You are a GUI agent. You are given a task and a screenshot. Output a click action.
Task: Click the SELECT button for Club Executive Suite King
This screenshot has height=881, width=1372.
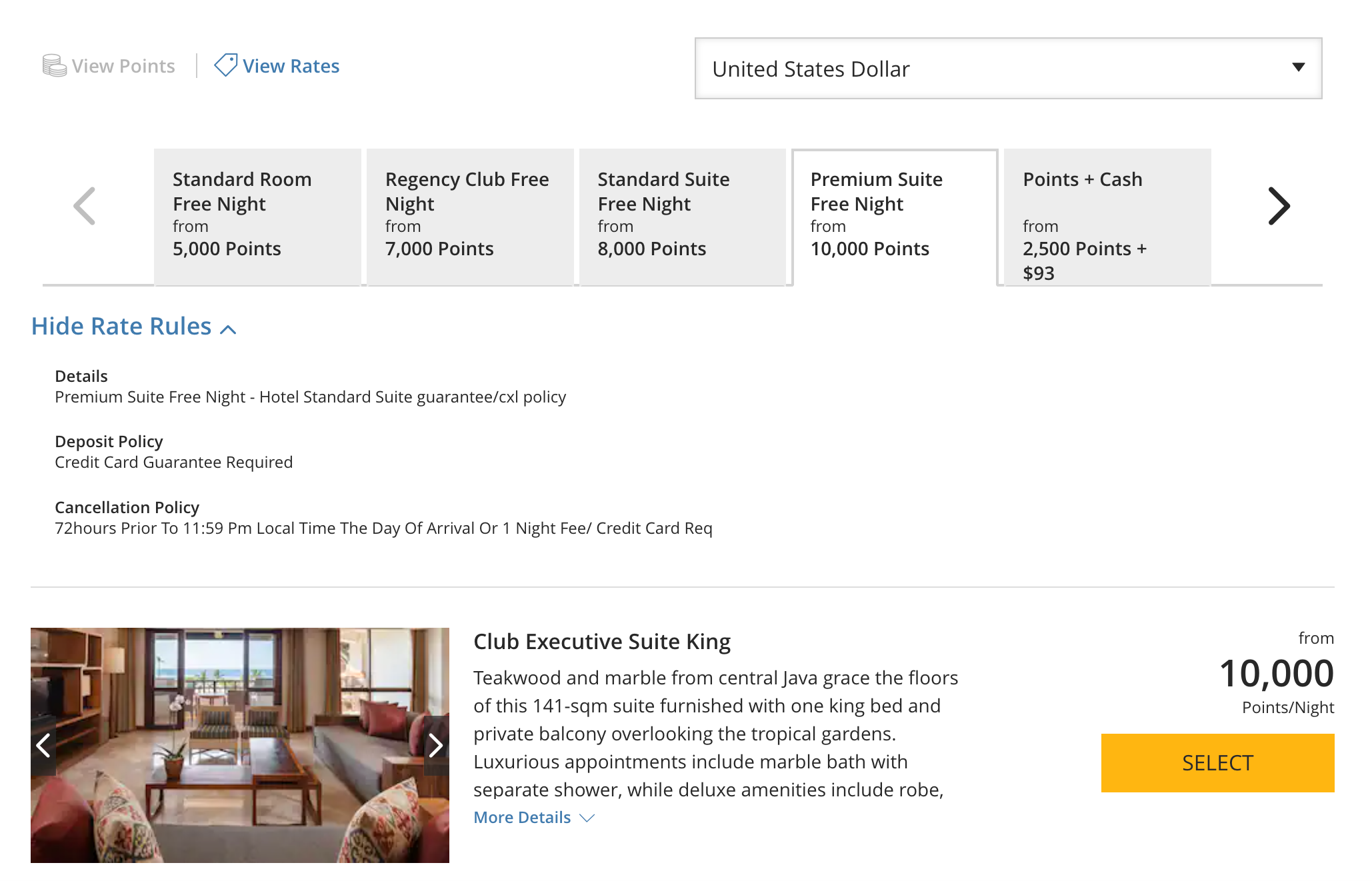pyautogui.click(x=1217, y=763)
